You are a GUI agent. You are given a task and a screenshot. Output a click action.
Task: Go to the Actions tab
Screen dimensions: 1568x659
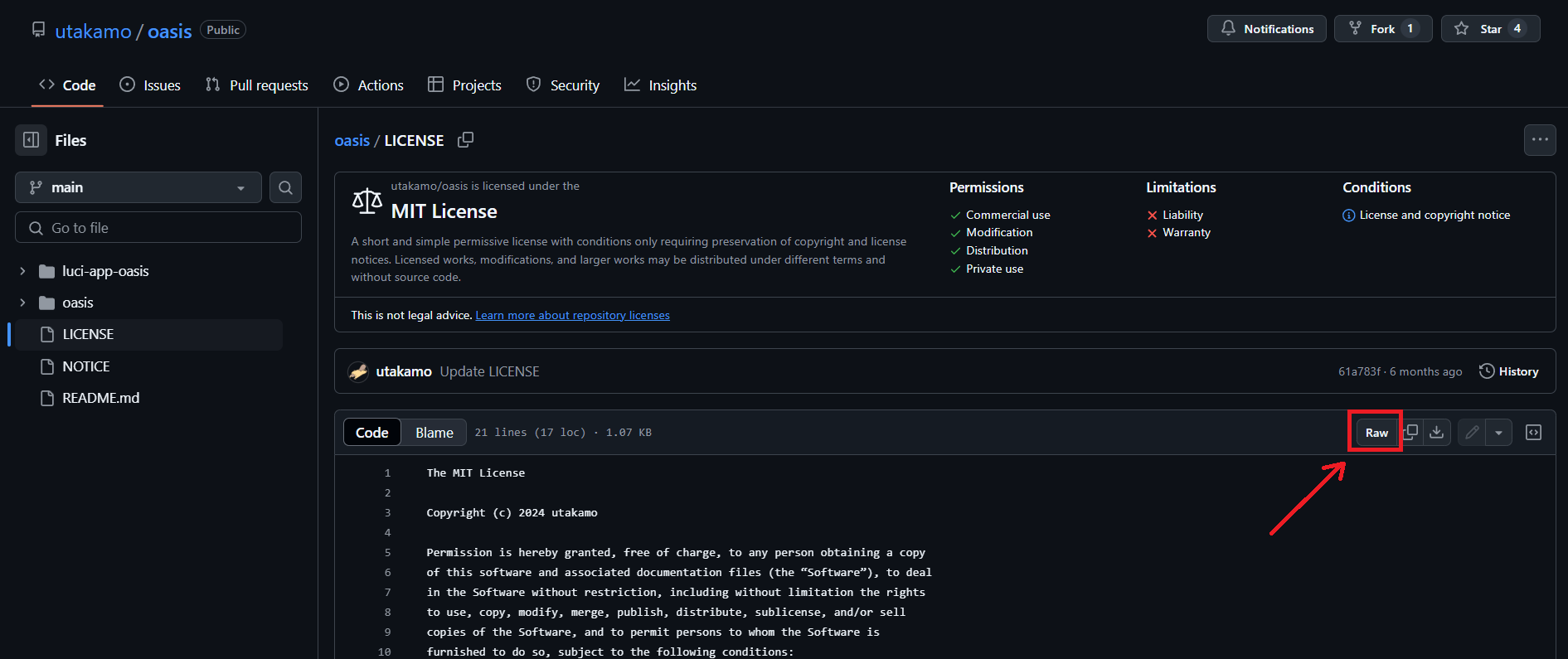[x=369, y=85]
